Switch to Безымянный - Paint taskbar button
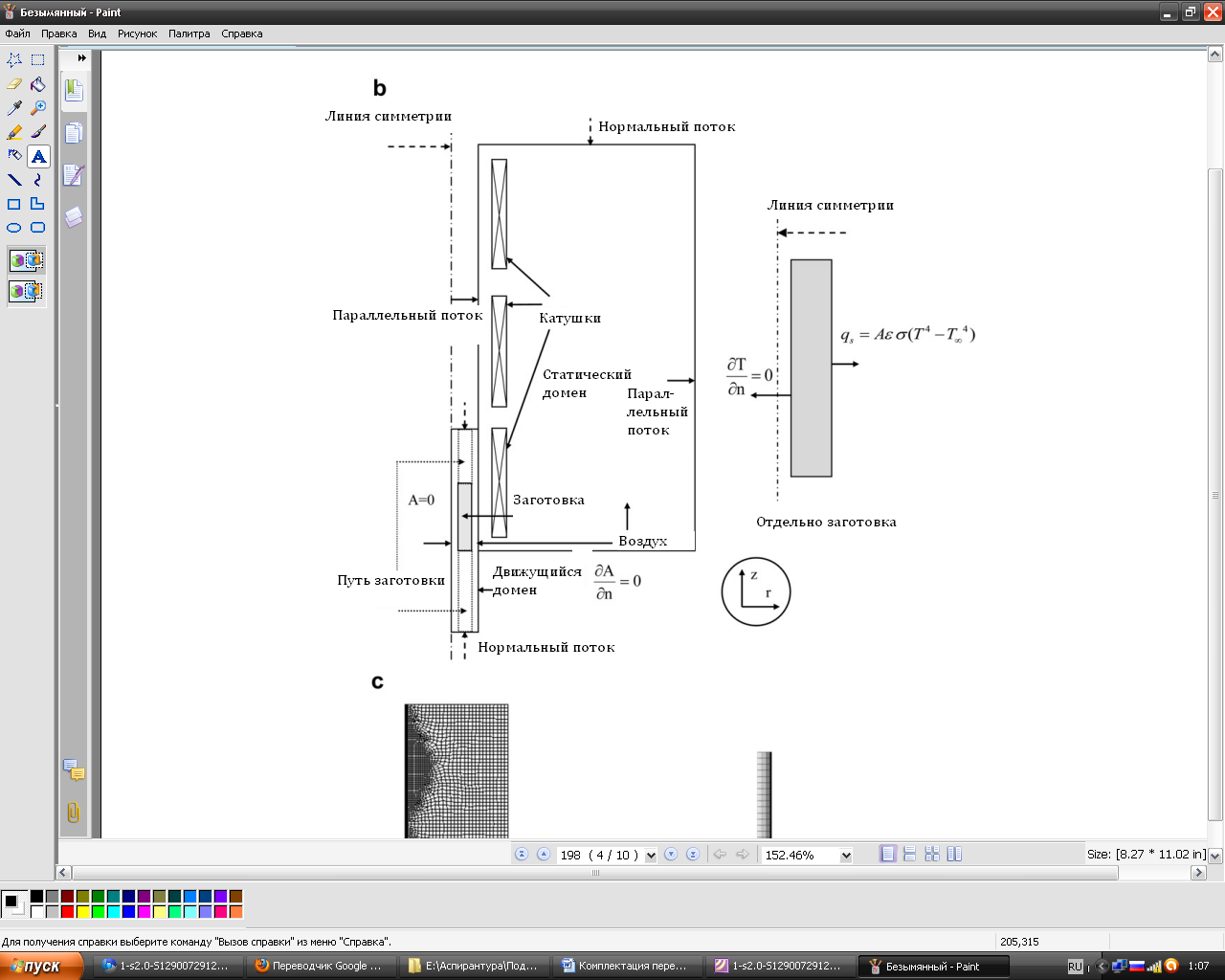The image size is (1225, 980). click(933, 967)
